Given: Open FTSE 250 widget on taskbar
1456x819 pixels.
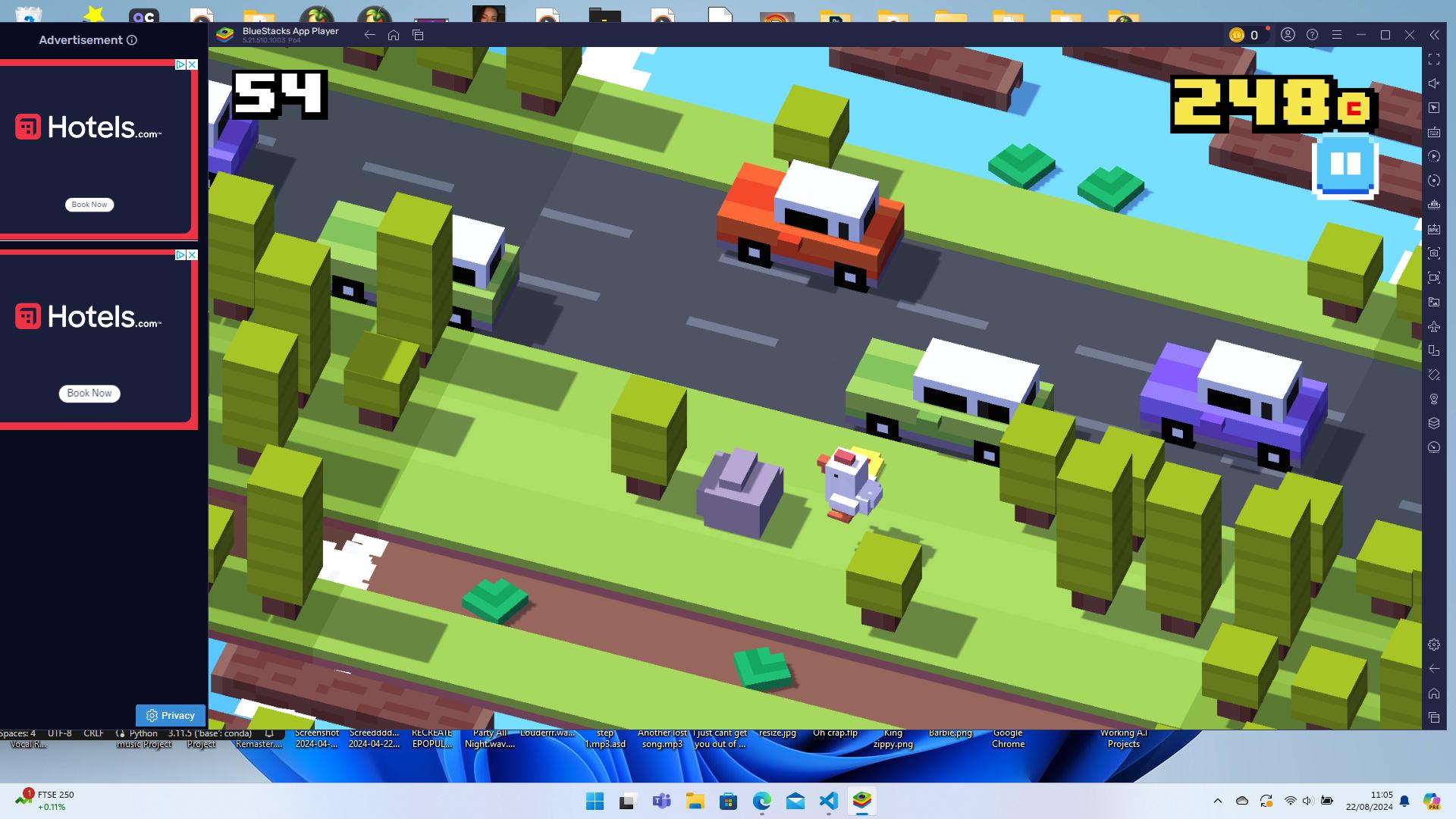Looking at the screenshot, I should pos(45,801).
